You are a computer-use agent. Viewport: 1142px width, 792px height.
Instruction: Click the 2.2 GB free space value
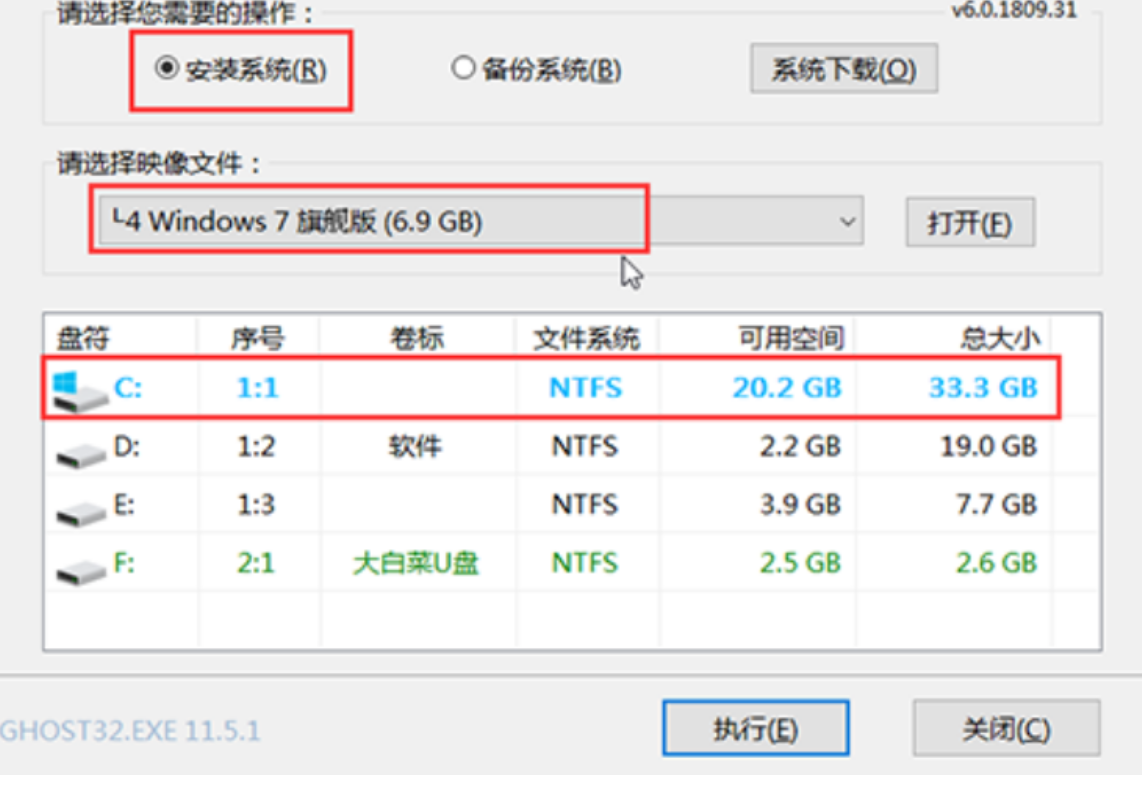(x=800, y=446)
